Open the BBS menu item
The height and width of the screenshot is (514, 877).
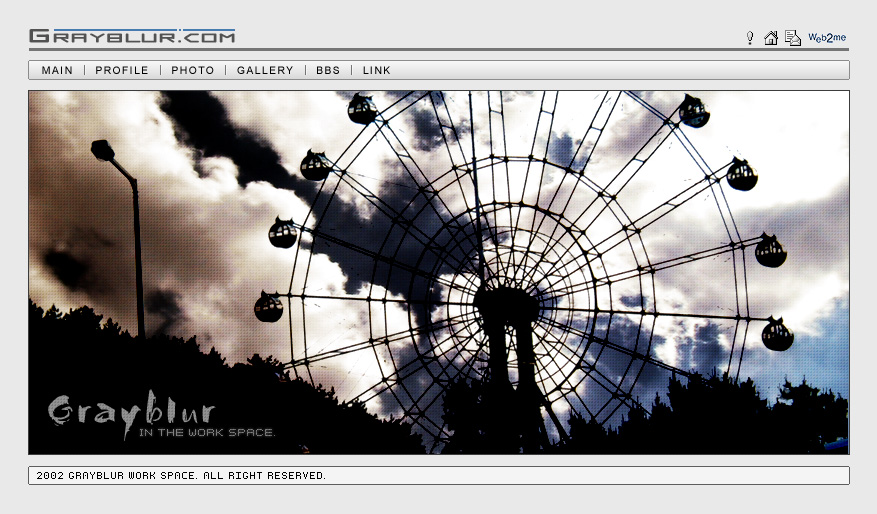coord(328,70)
